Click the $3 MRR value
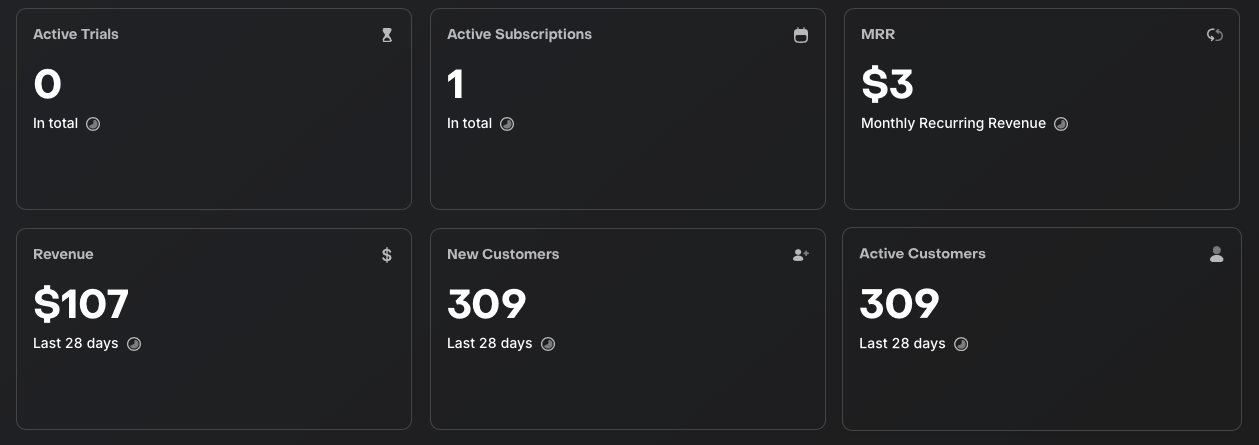Screen dimensions: 1259x445 point(887,84)
